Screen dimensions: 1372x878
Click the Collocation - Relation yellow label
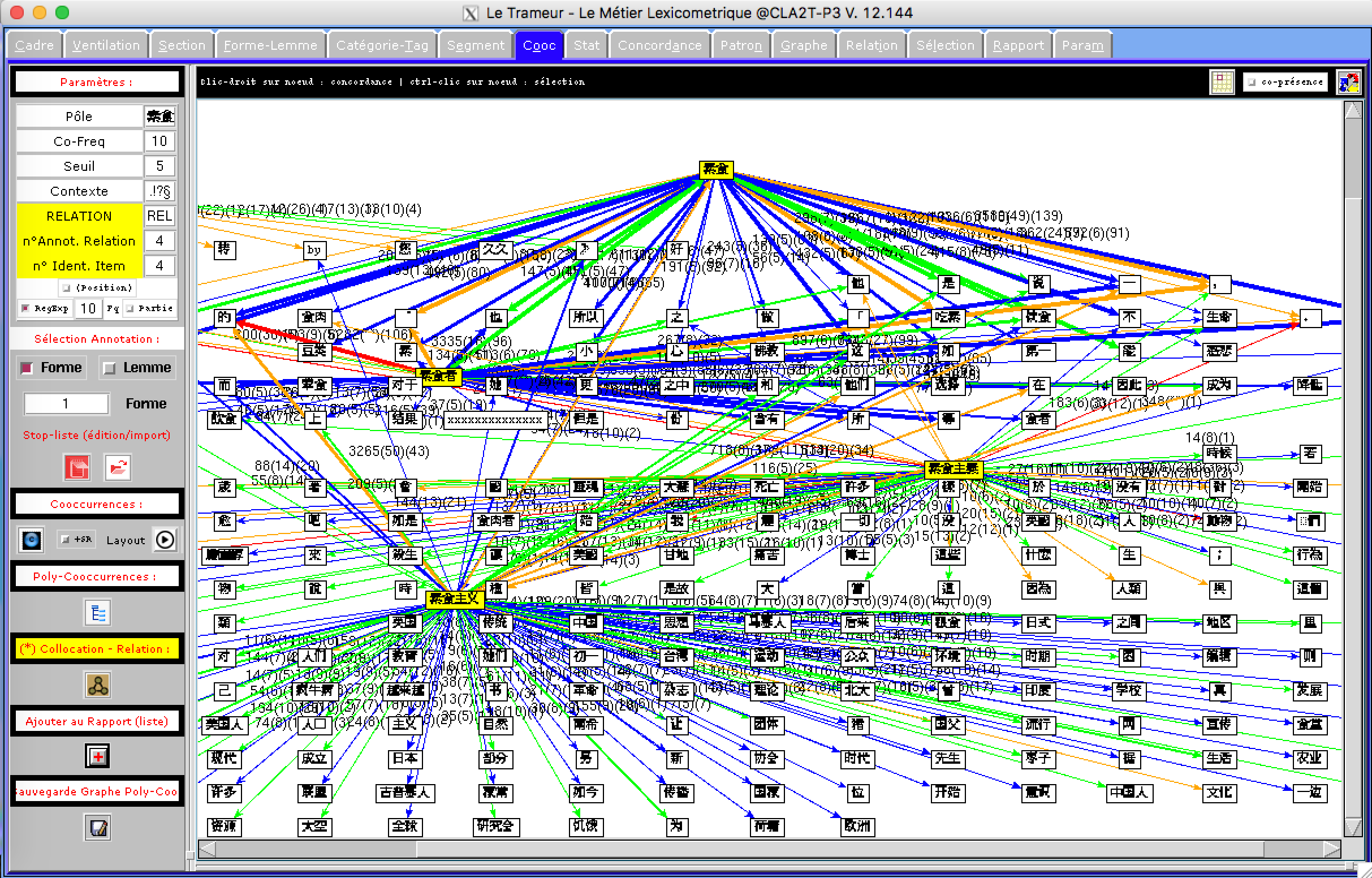coord(97,649)
